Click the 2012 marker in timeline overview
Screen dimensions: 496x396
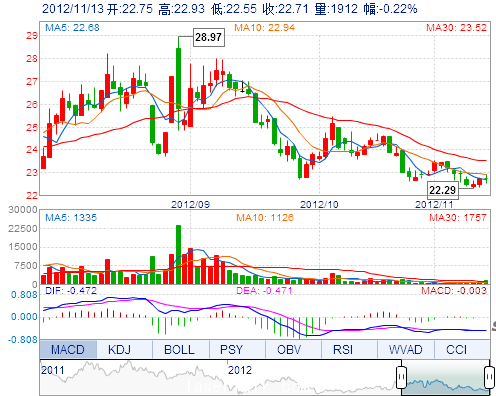240,370
